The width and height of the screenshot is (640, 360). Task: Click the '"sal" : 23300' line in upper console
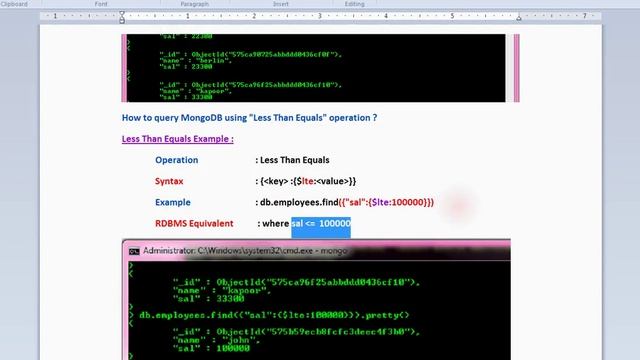186,67
